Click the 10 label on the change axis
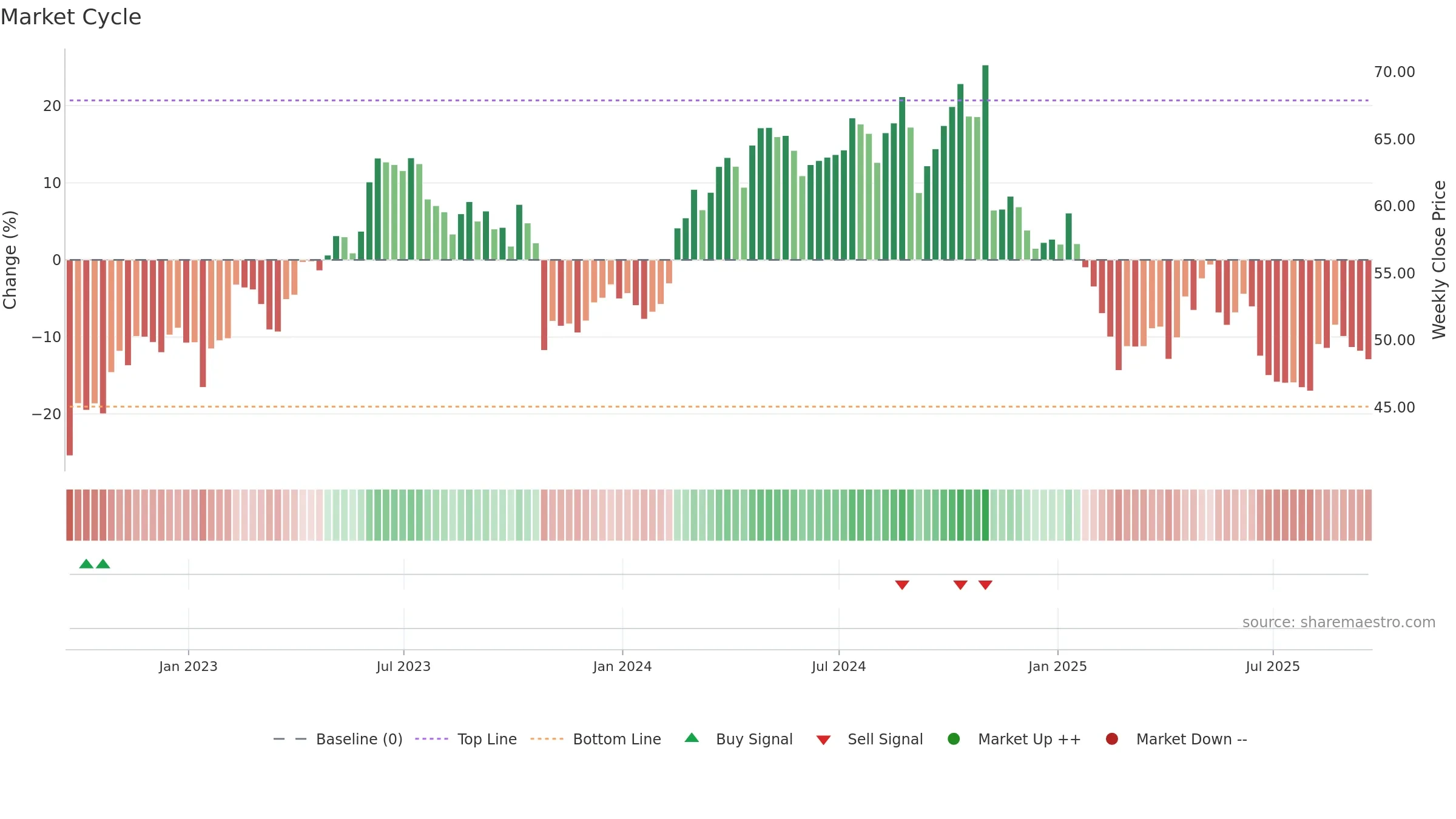The height and width of the screenshot is (819, 1456). (x=52, y=183)
